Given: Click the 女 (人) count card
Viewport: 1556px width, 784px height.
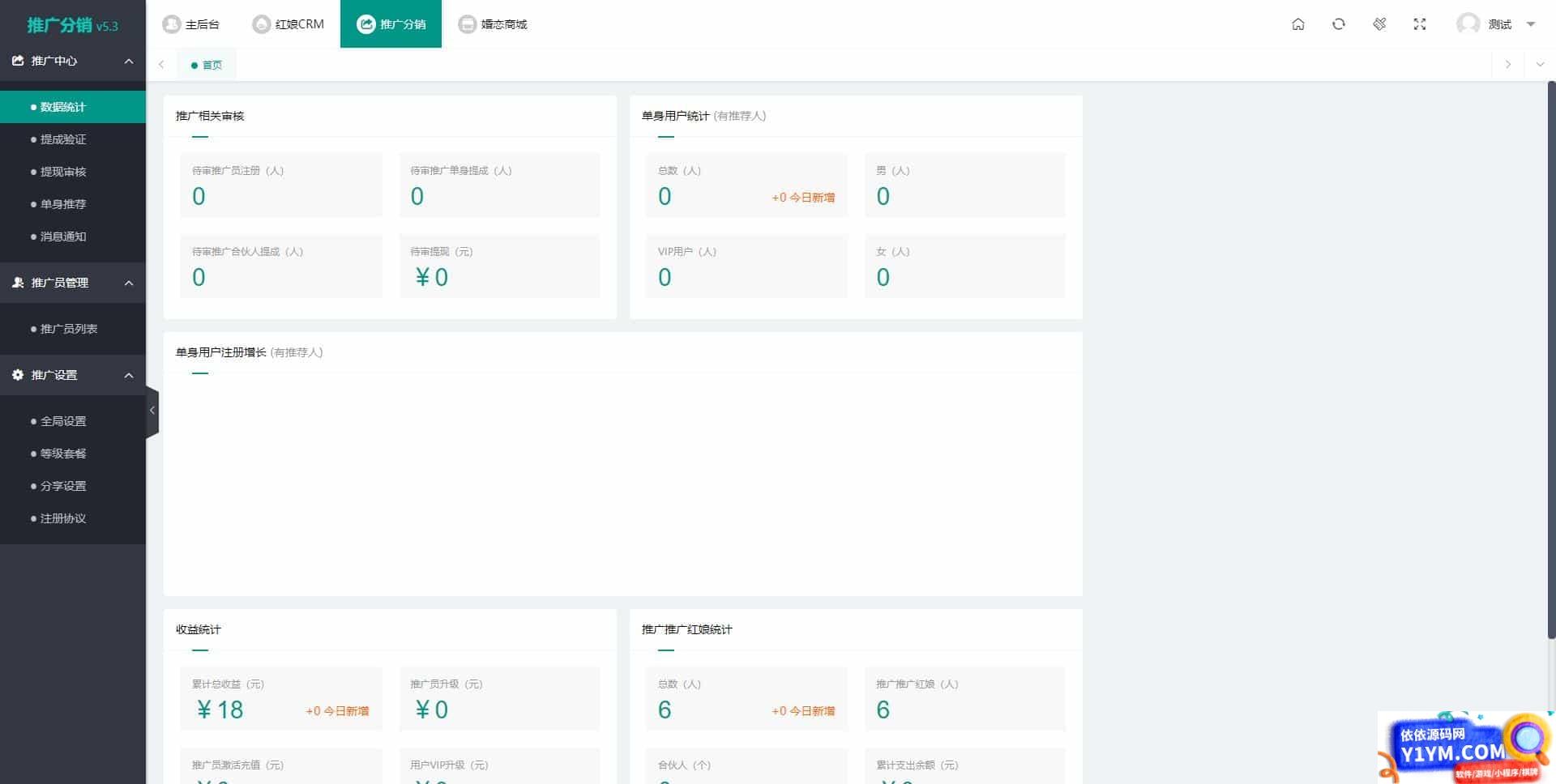Looking at the screenshot, I should pyautogui.click(x=964, y=266).
